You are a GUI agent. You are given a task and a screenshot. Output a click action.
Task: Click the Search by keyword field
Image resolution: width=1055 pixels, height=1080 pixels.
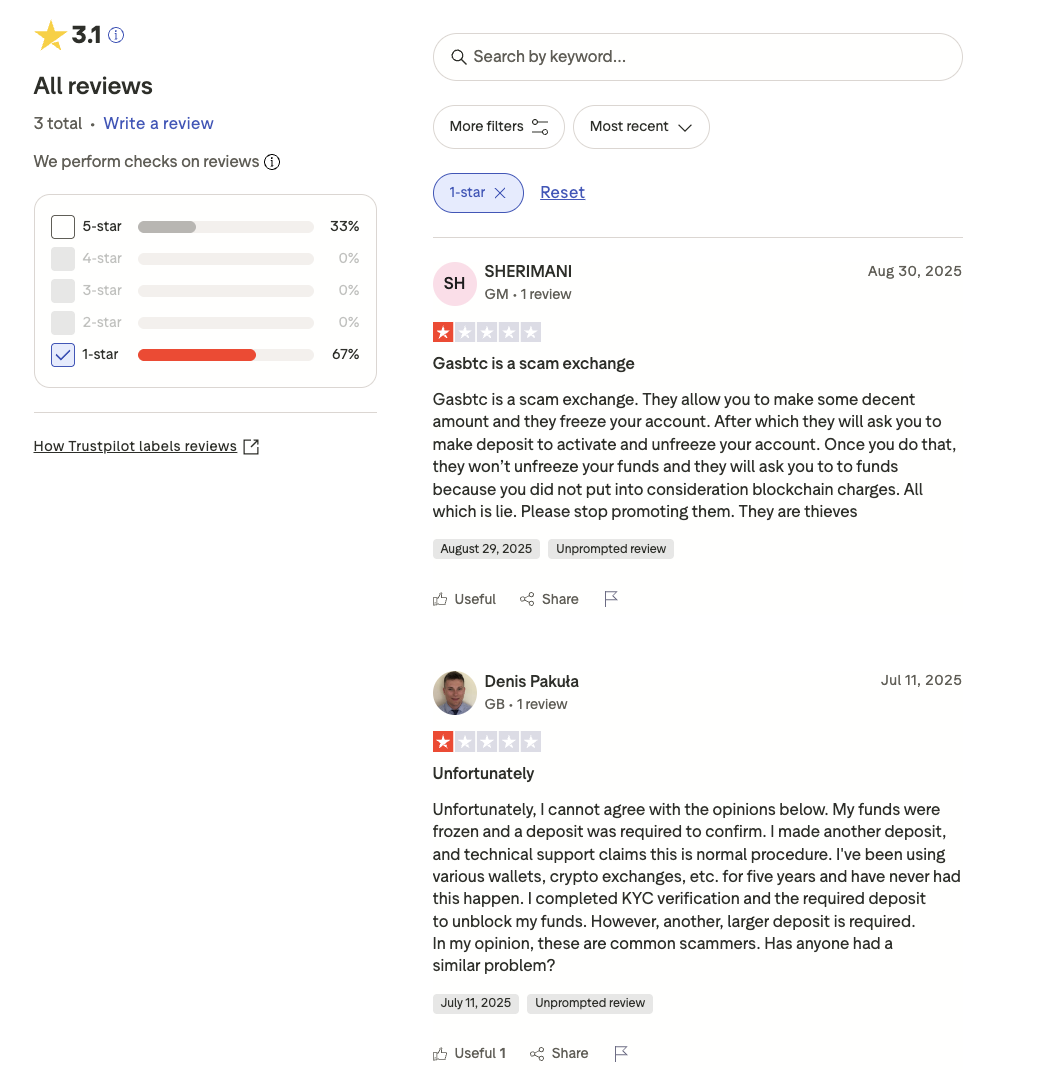697,57
